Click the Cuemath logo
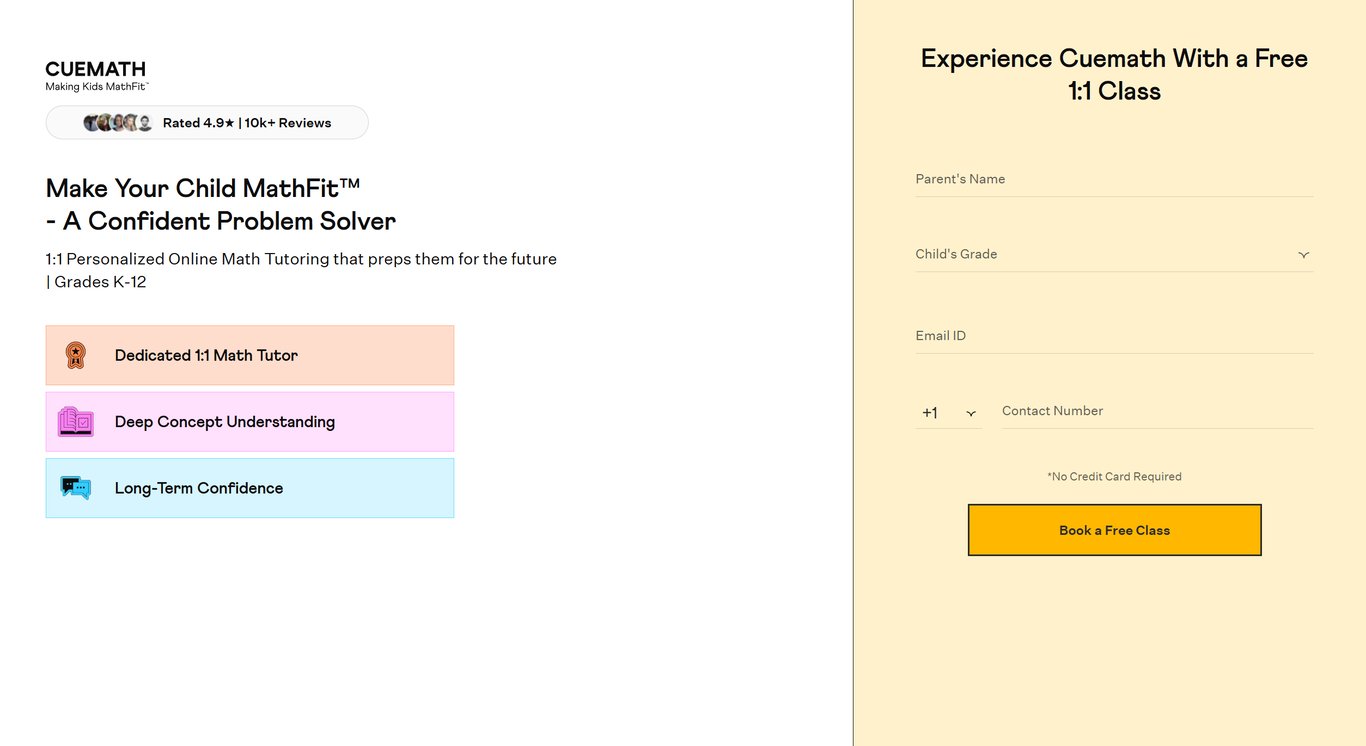Screen dimensions: 1366x746 coord(96,76)
